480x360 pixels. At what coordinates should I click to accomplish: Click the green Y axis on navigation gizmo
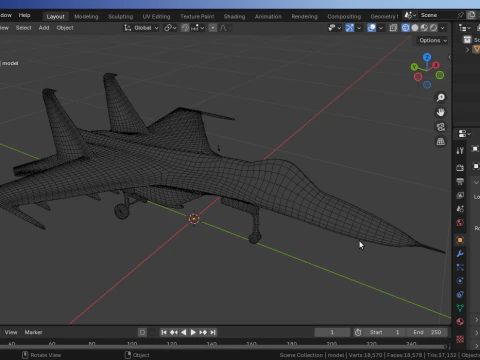(x=414, y=67)
